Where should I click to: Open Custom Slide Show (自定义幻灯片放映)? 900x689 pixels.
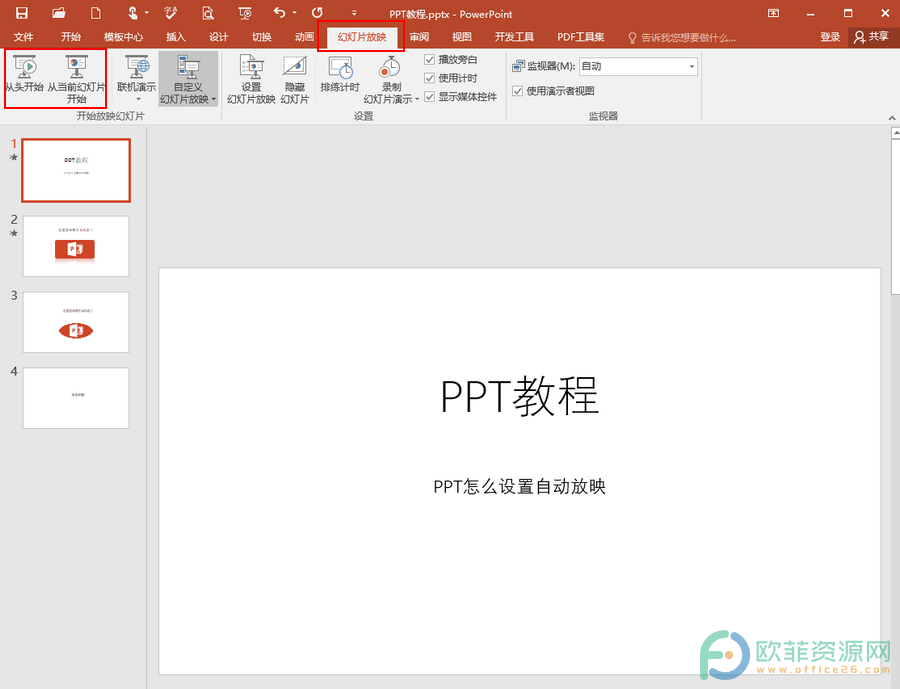tap(188, 79)
